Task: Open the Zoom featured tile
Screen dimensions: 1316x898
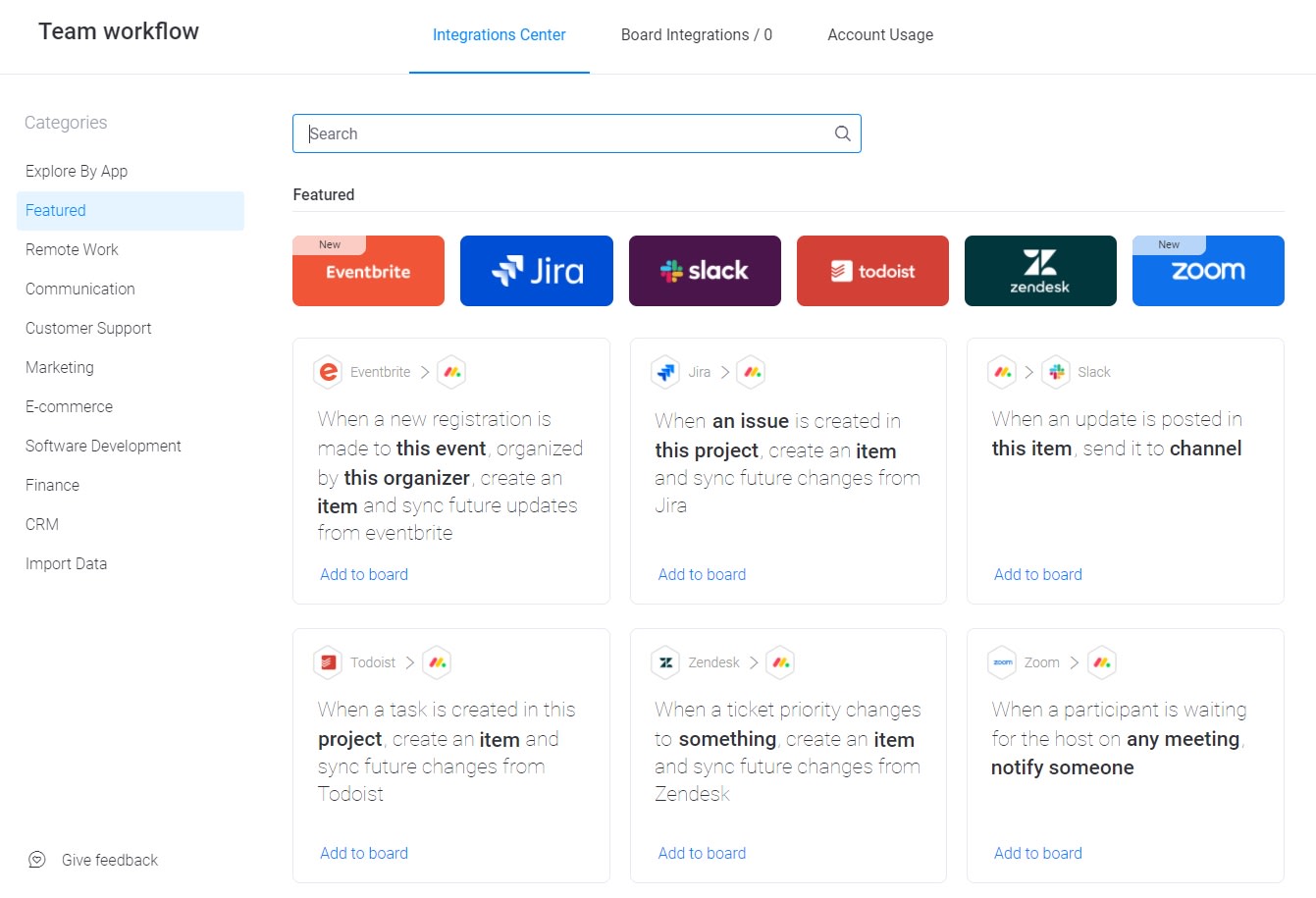Action: pos(1208,271)
